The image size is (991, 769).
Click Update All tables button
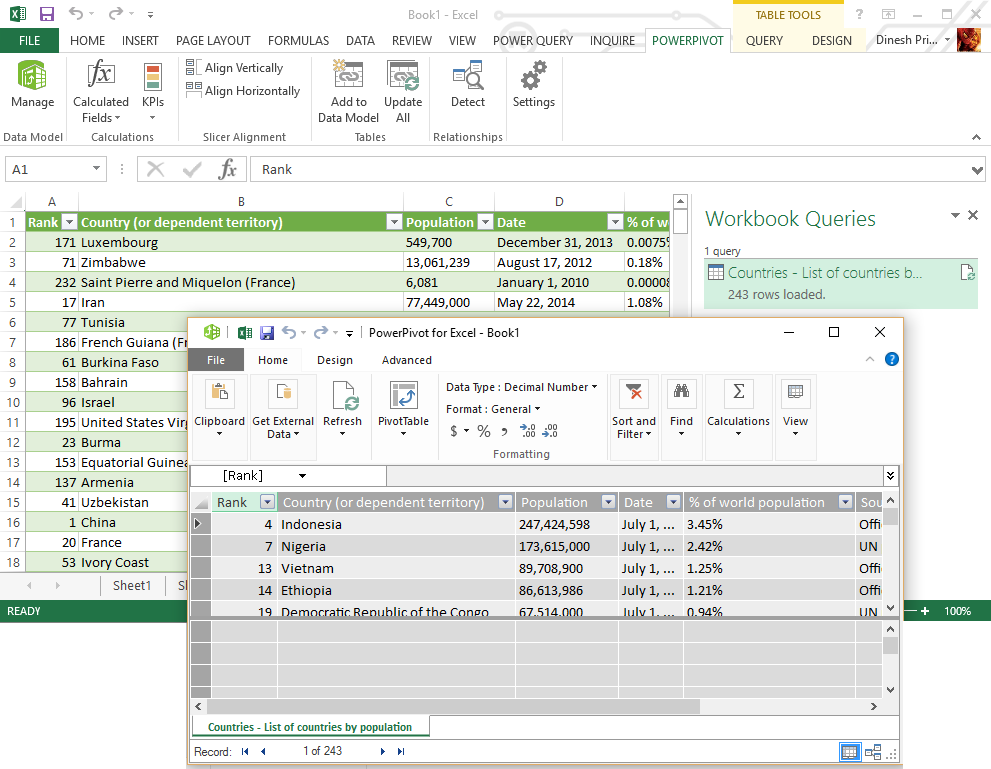pos(403,92)
